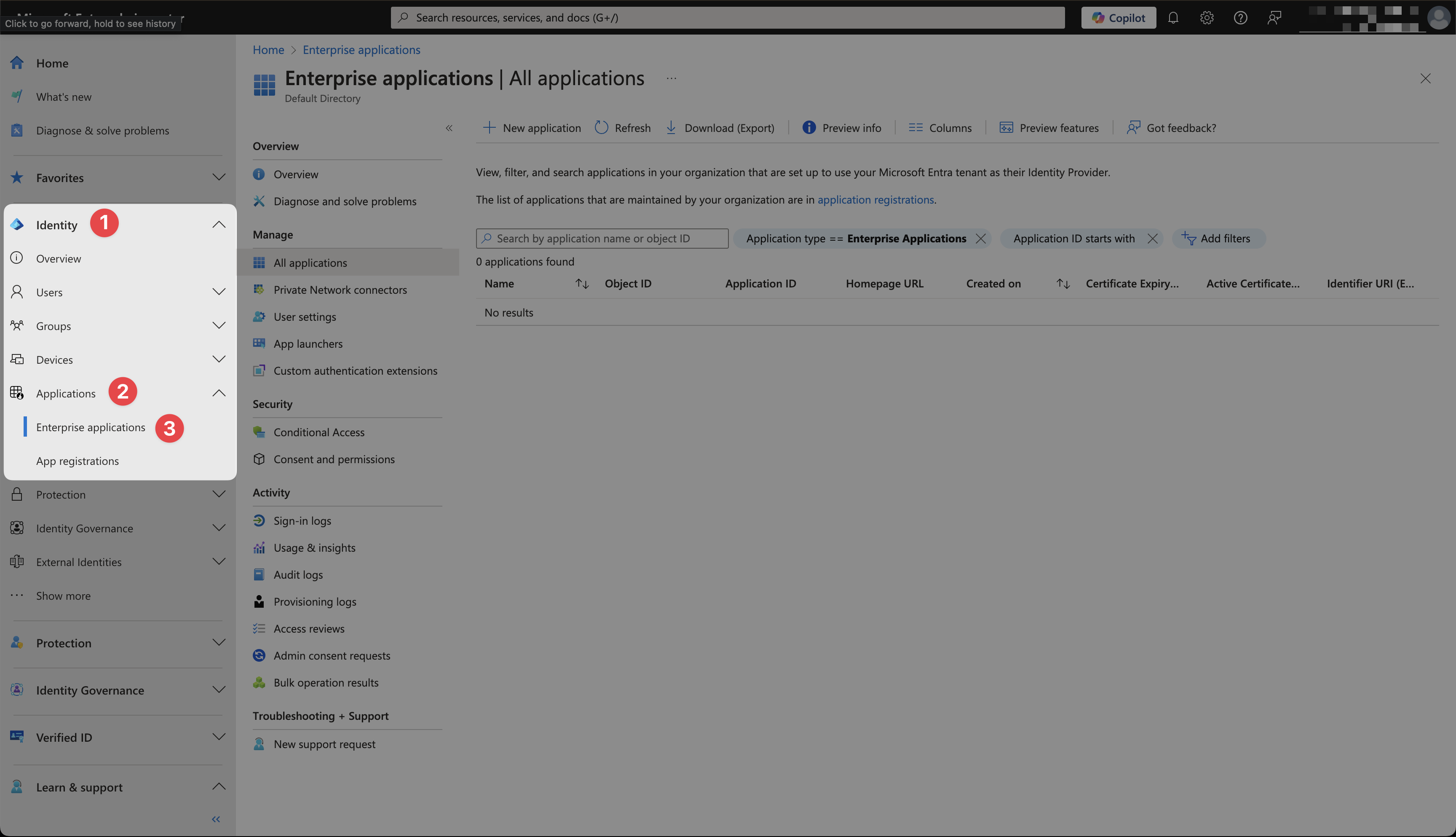Open App registrations in sidebar

78,461
